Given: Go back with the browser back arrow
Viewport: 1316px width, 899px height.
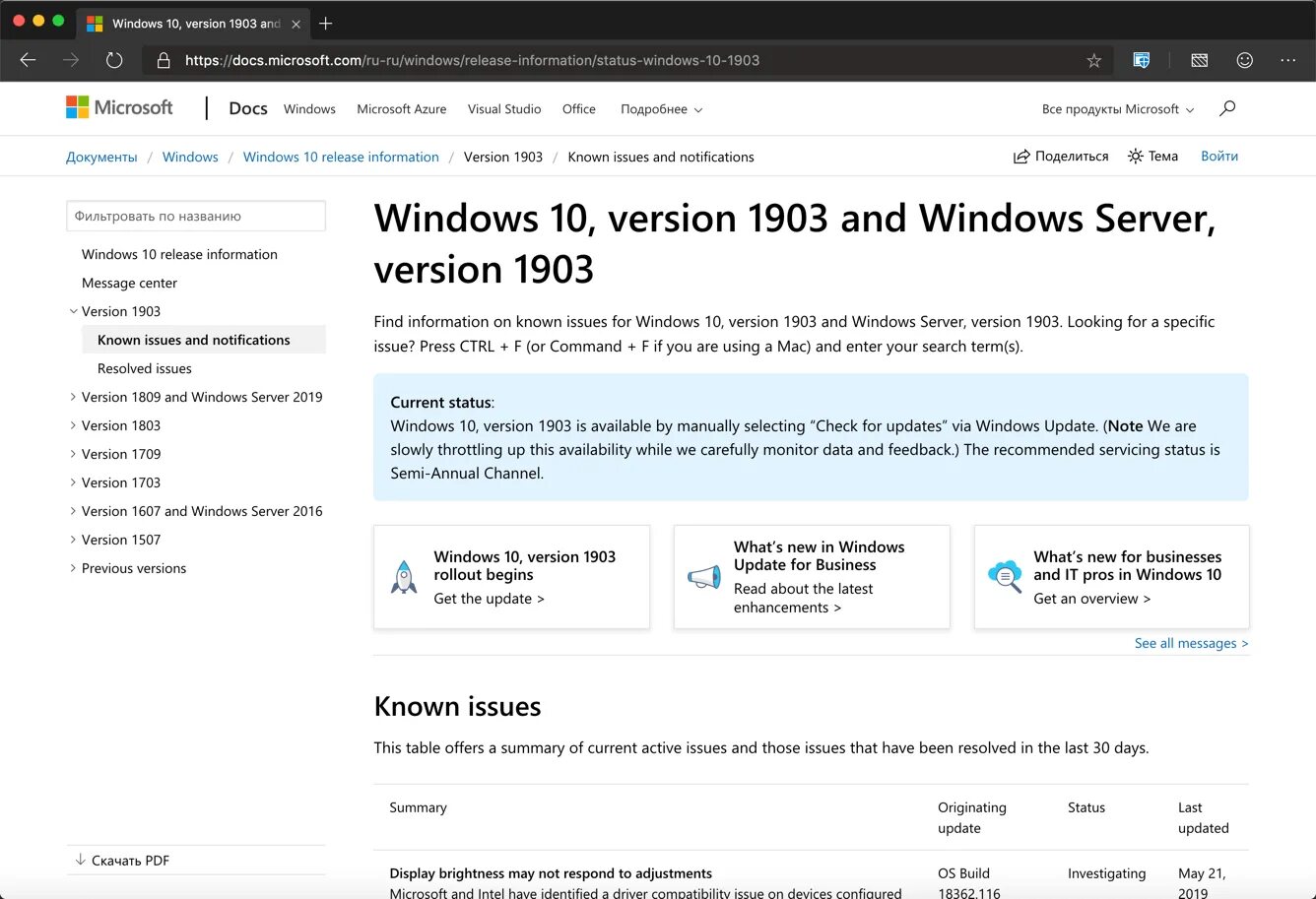Looking at the screenshot, I should [28, 60].
